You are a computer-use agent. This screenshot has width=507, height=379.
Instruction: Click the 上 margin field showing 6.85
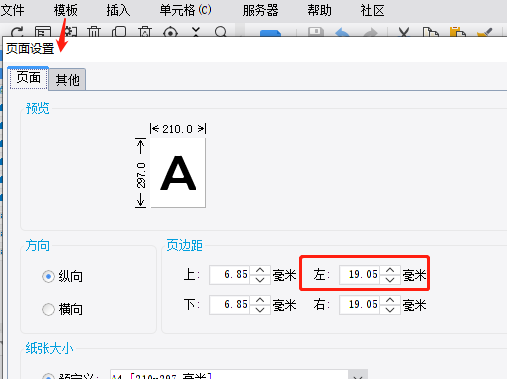tap(230, 275)
